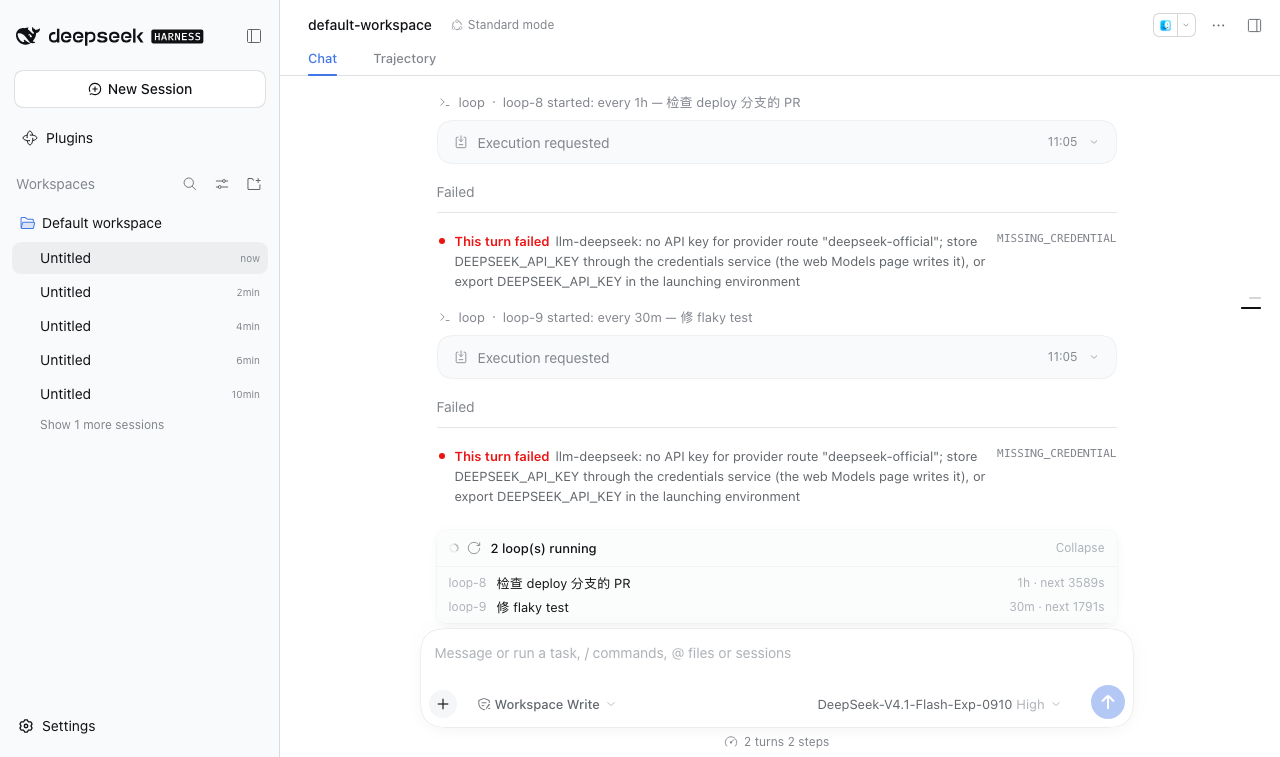The width and height of the screenshot is (1280, 757).
Task: Click the second Failed heading
Action: (x=455, y=407)
